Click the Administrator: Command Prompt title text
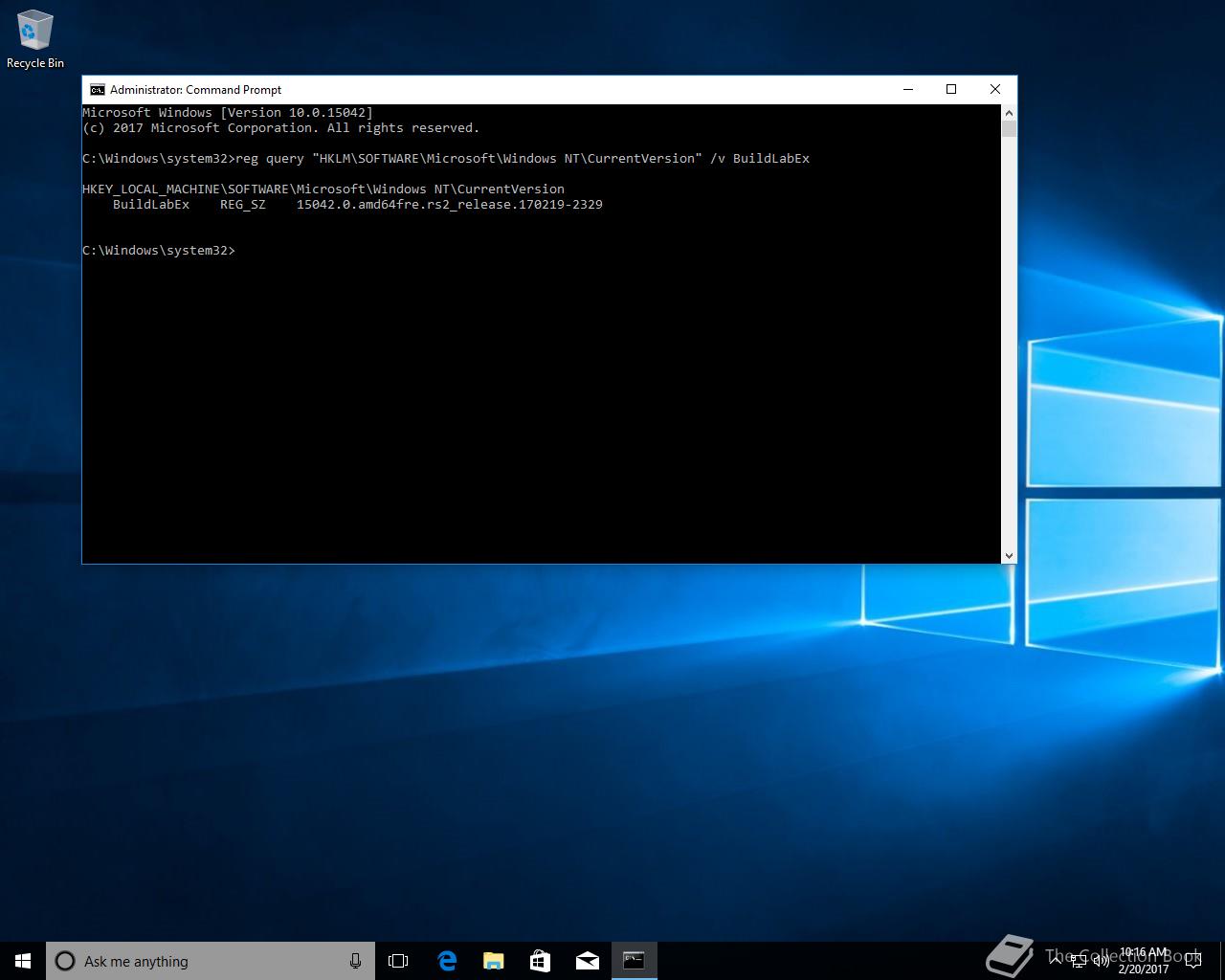This screenshot has height=980, width=1225. click(x=195, y=89)
